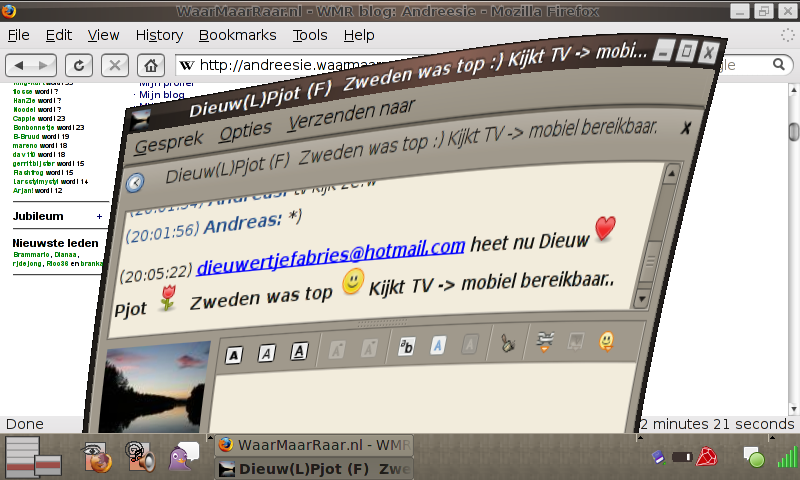Click the Firefox reload button
The height and width of the screenshot is (480, 800).
click(79, 65)
